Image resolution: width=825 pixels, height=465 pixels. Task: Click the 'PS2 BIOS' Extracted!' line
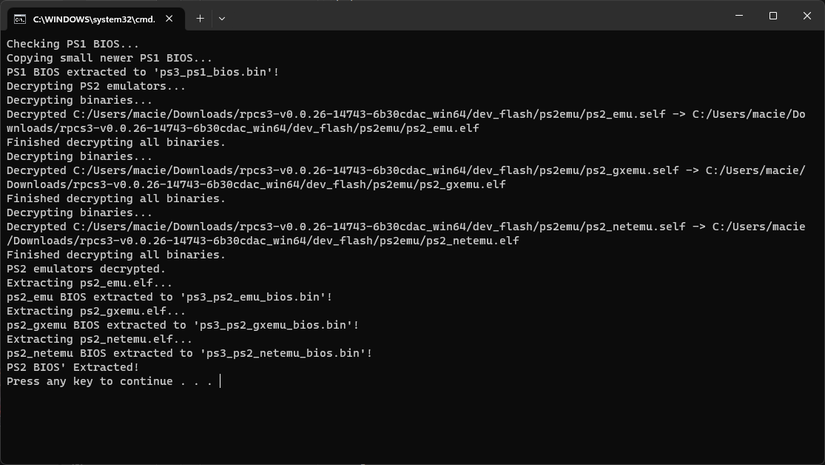coord(73,367)
